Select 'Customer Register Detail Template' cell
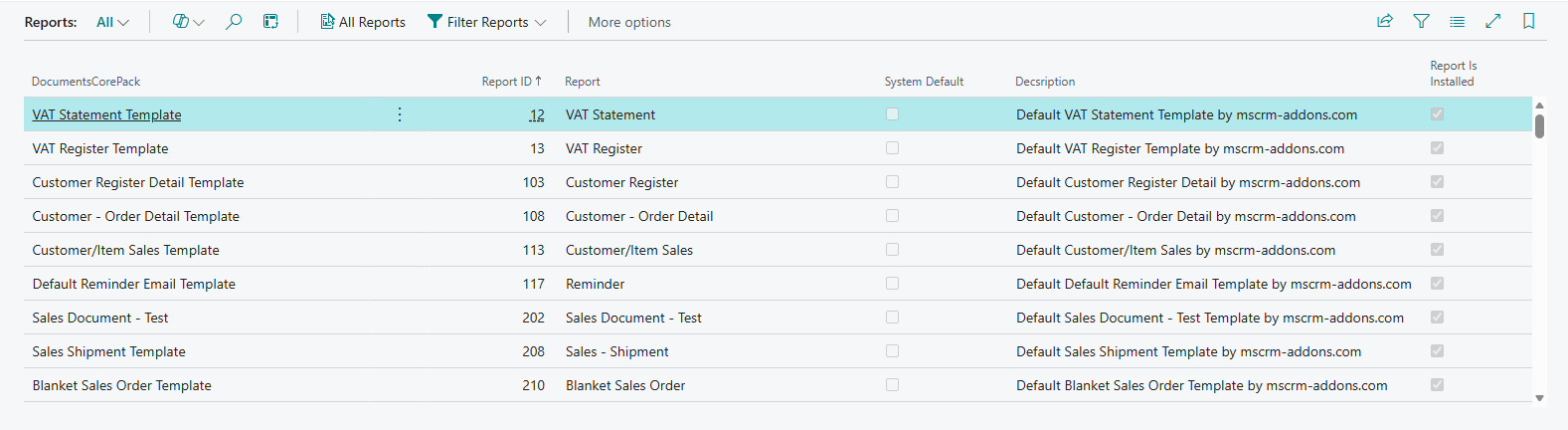This screenshot has width=1568, height=430. (138, 182)
